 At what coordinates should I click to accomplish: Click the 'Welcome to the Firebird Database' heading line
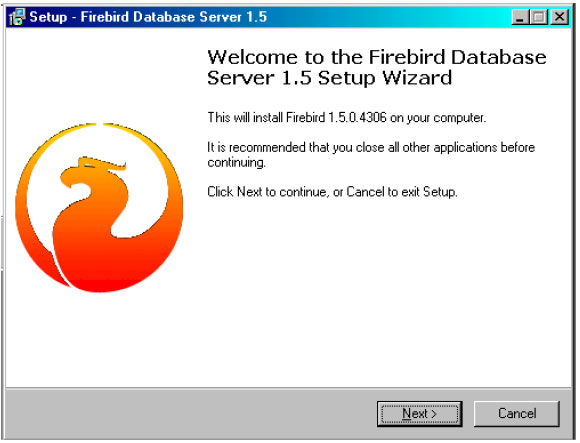click(x=377, y=57)
